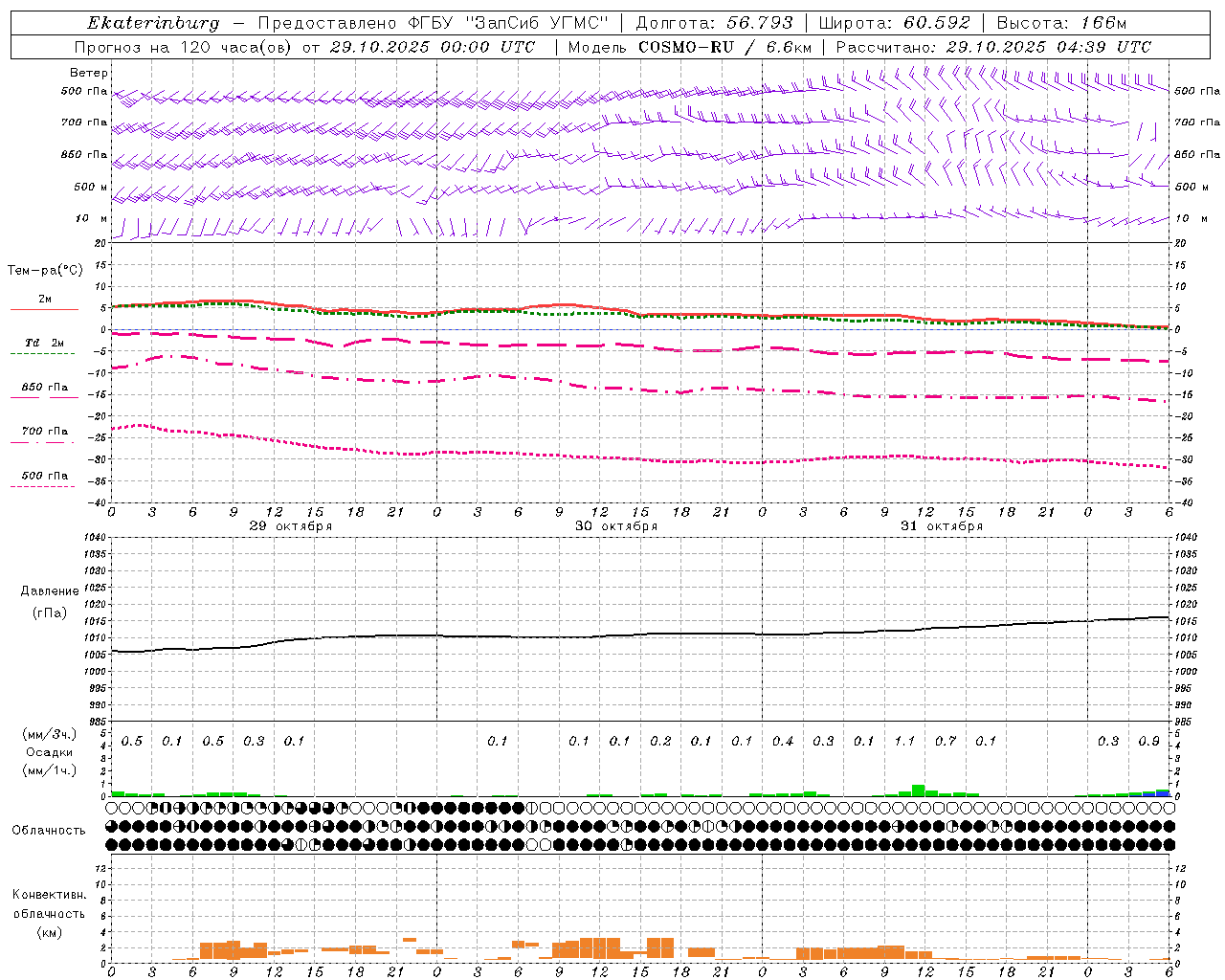1225x980 pixels.
Task: Click the precipitation value '0.7'
Action: point(946,742)
